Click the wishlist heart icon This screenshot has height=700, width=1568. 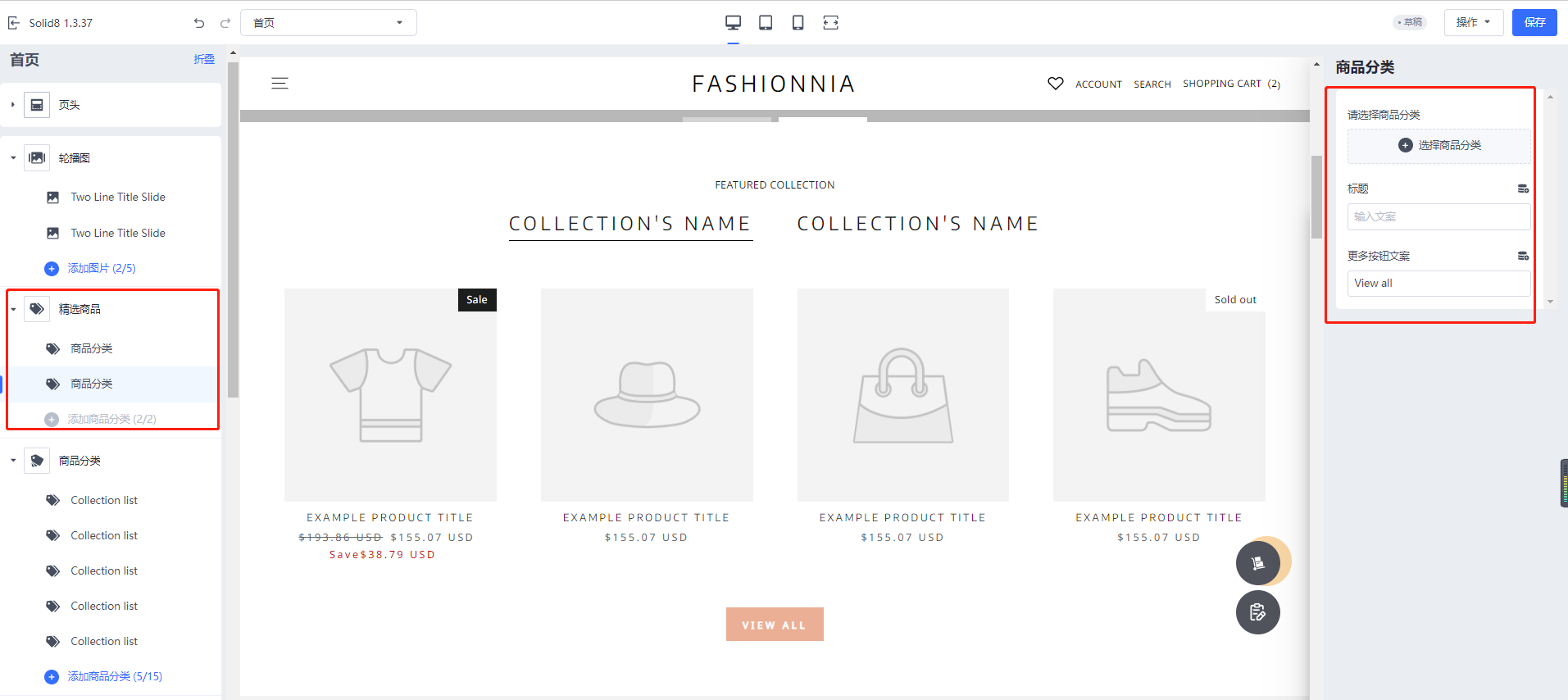coord(1055,84)
